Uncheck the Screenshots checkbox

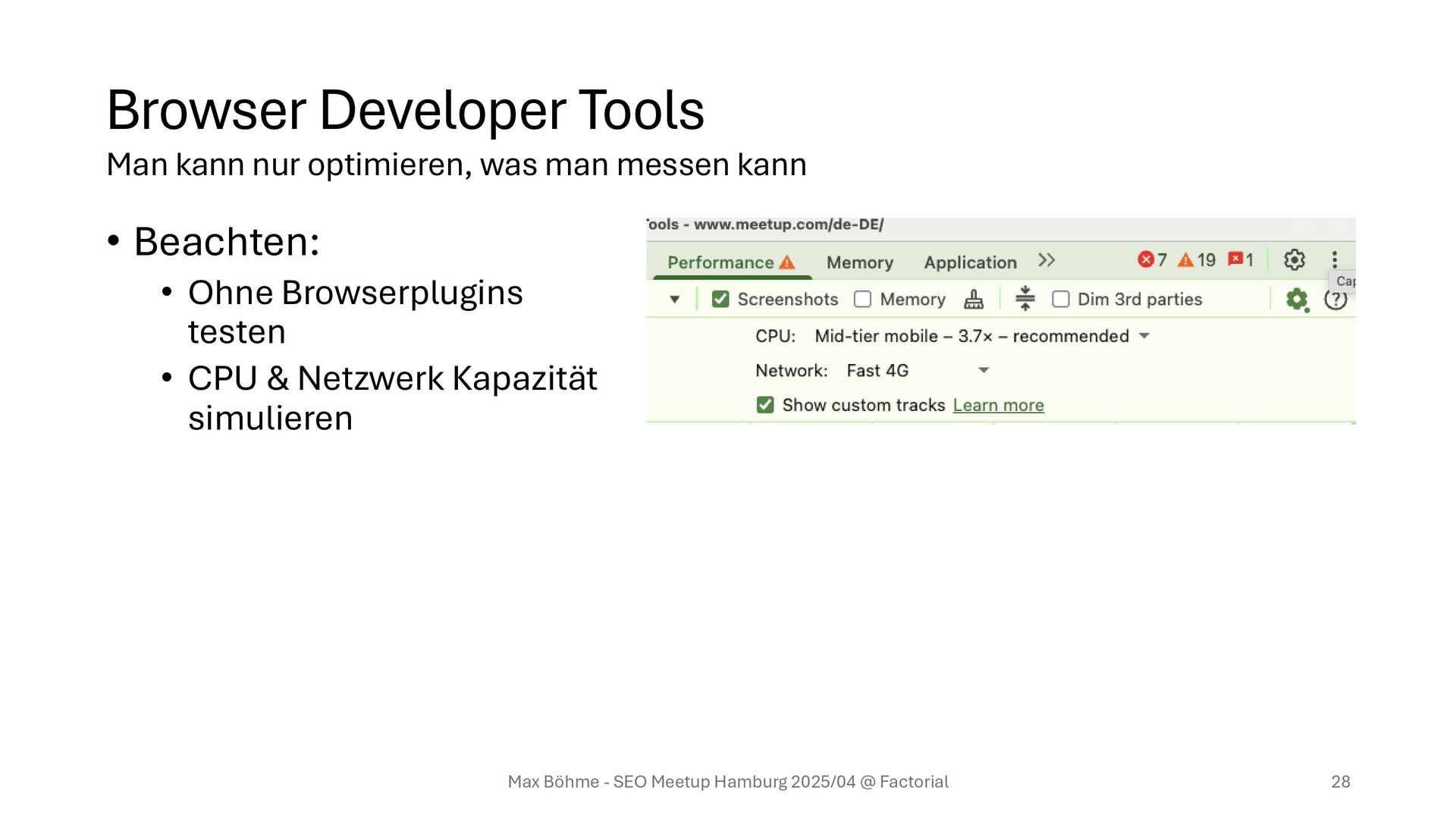pyautogui.click(x=720, y=300)
